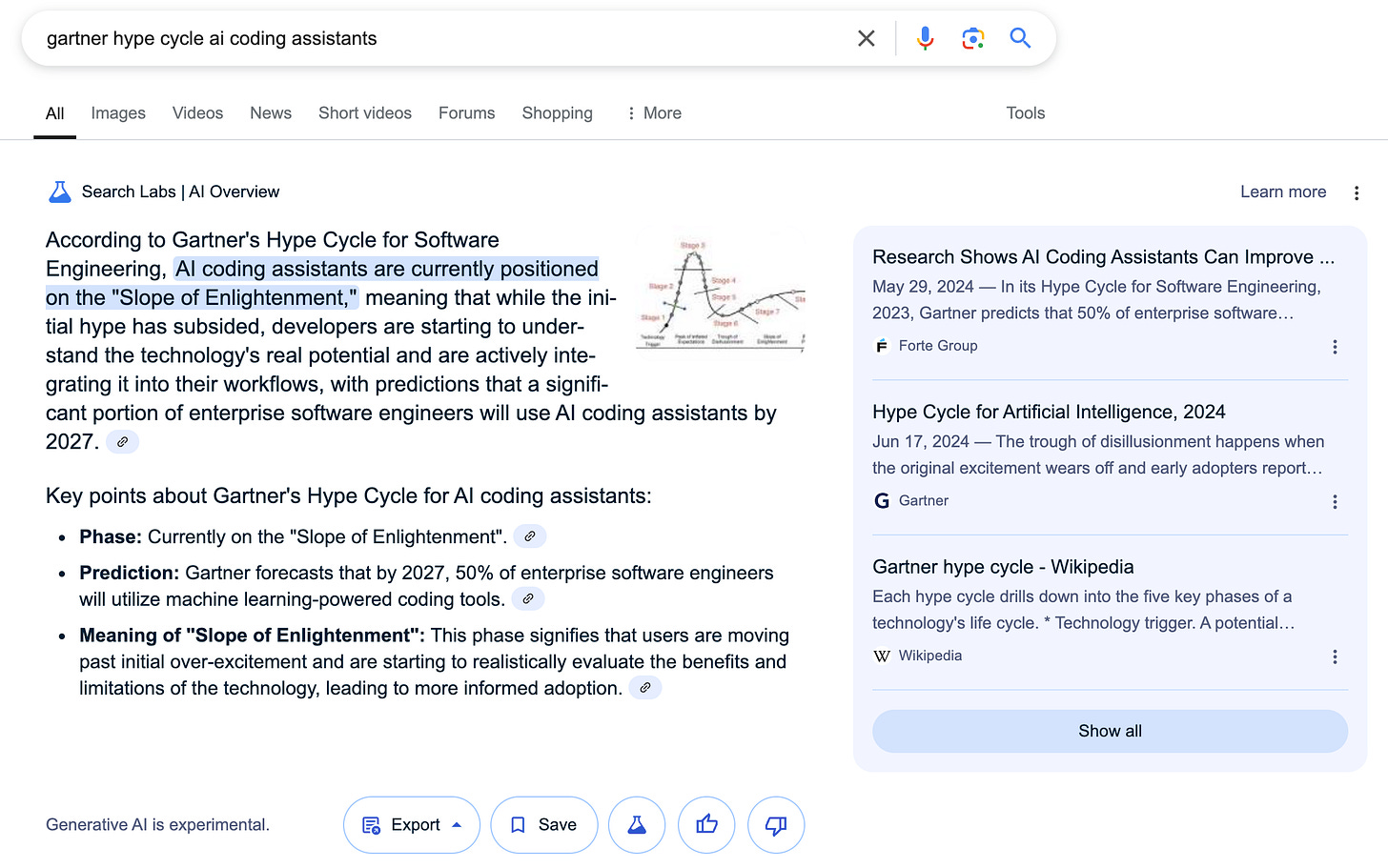Open search Tools options
This screenshot has height=868, width=1388.
point(1026,113)
